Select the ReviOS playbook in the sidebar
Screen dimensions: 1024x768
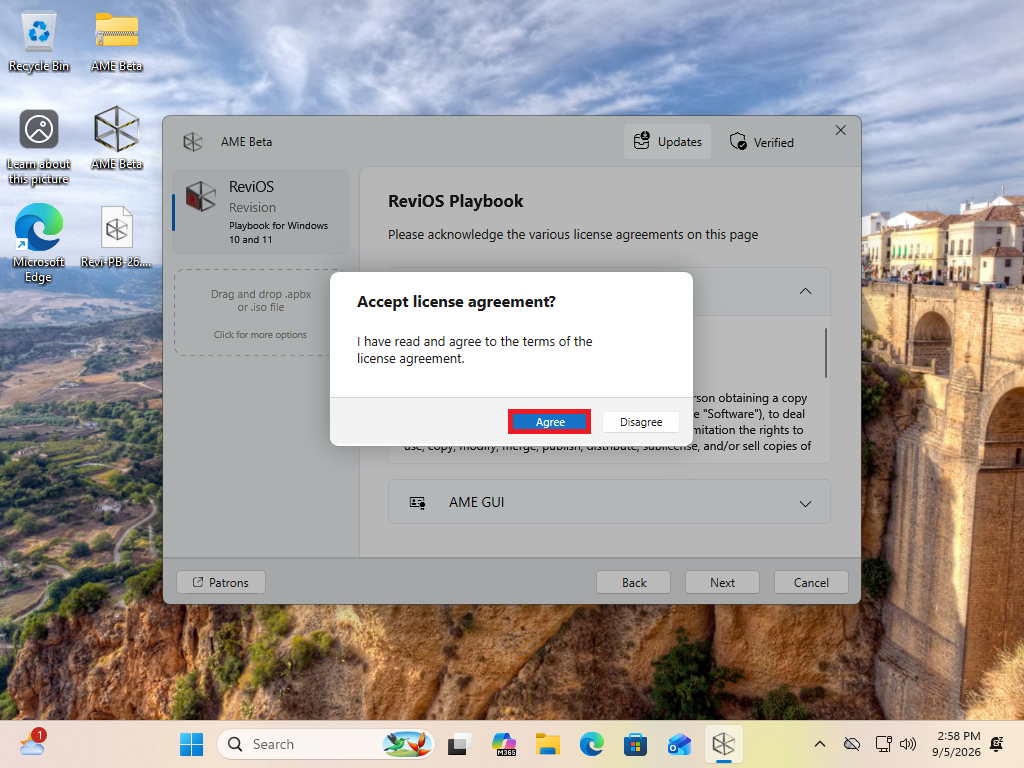(x=261, y=212)
